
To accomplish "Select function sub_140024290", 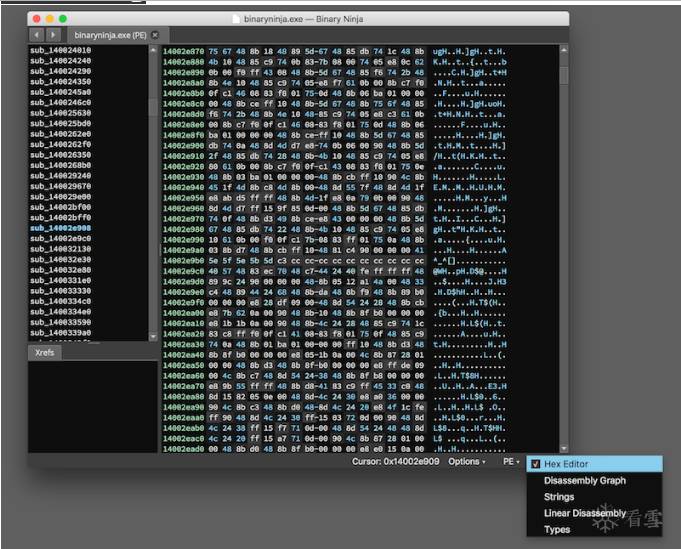I will point(60,71).
